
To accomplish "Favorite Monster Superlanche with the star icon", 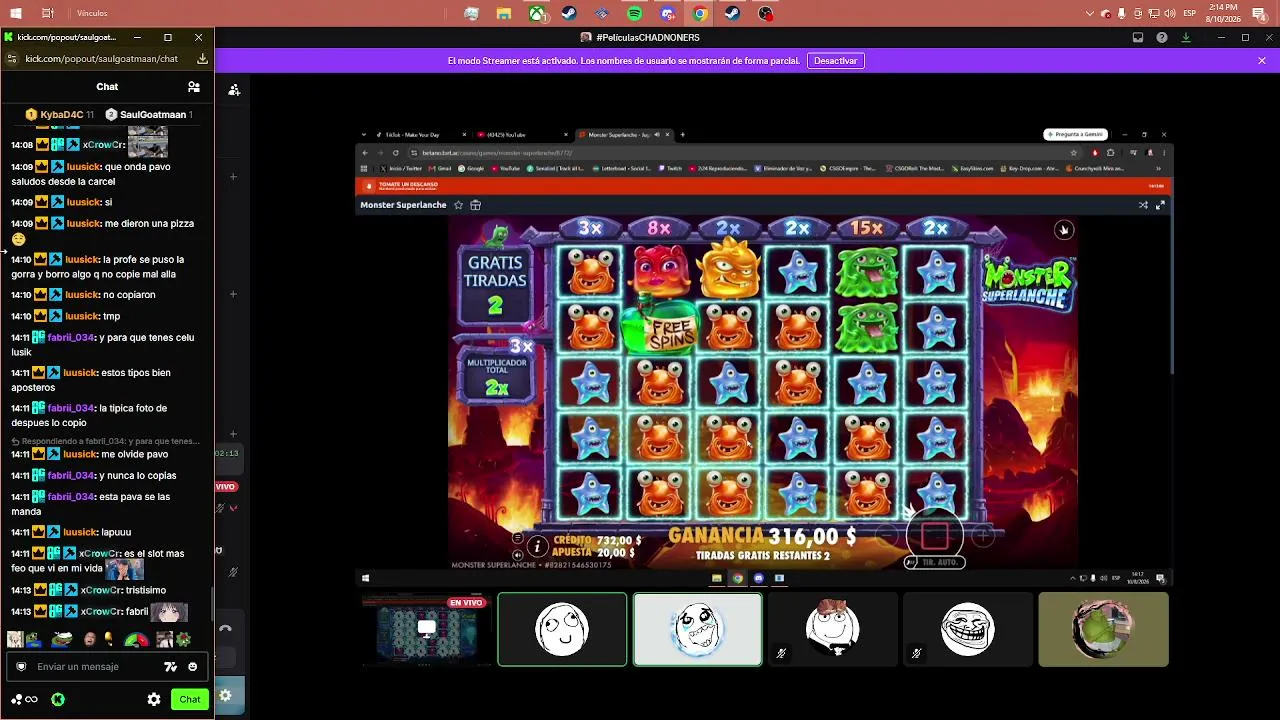I will point(458,205).
